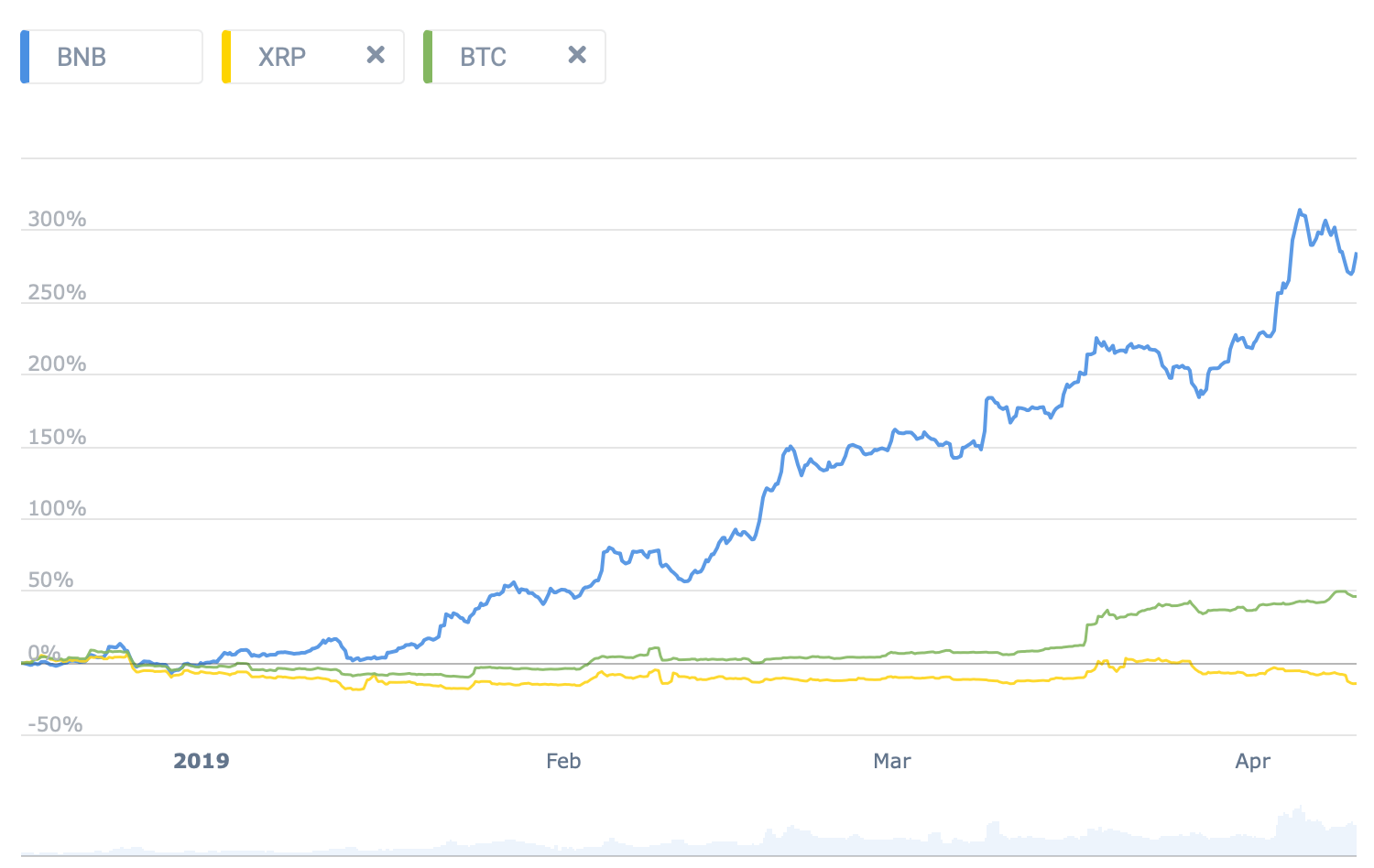Click the -50% y-axis label

tap(55, 724)
